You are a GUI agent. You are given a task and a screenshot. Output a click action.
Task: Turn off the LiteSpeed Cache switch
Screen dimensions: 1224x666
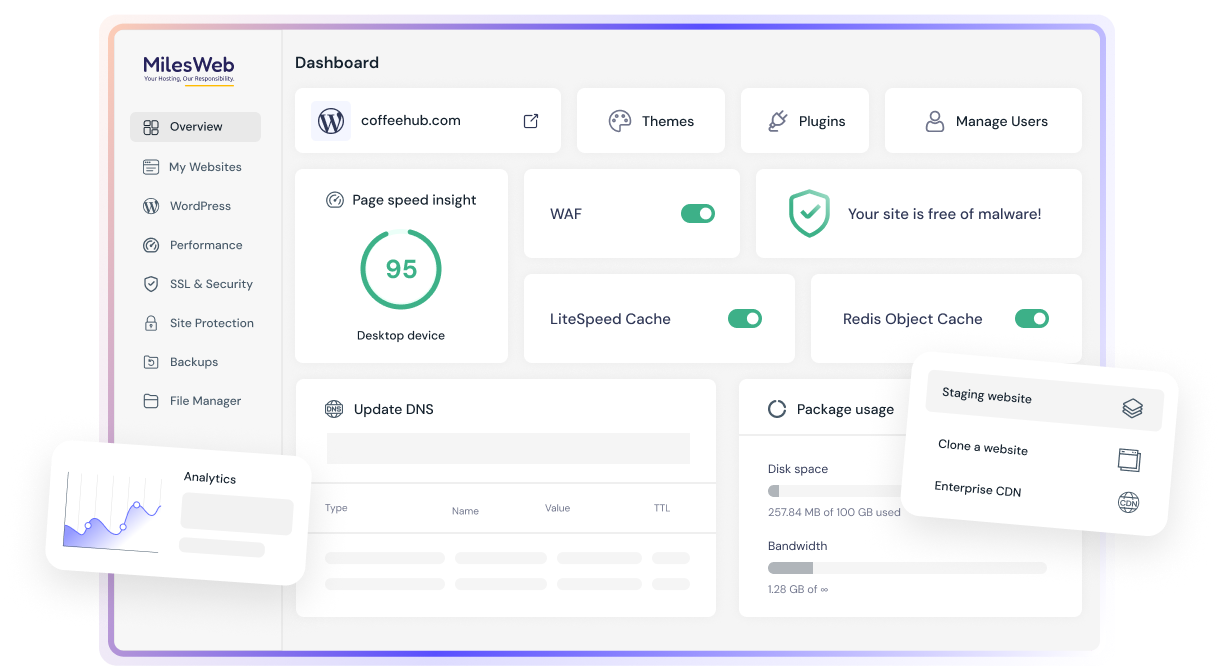pos(745,319)
